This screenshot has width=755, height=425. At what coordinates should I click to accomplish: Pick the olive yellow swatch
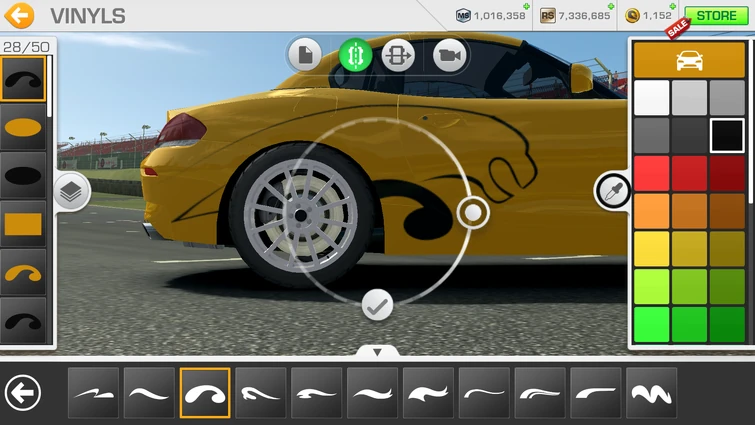(x=727, y=249)
